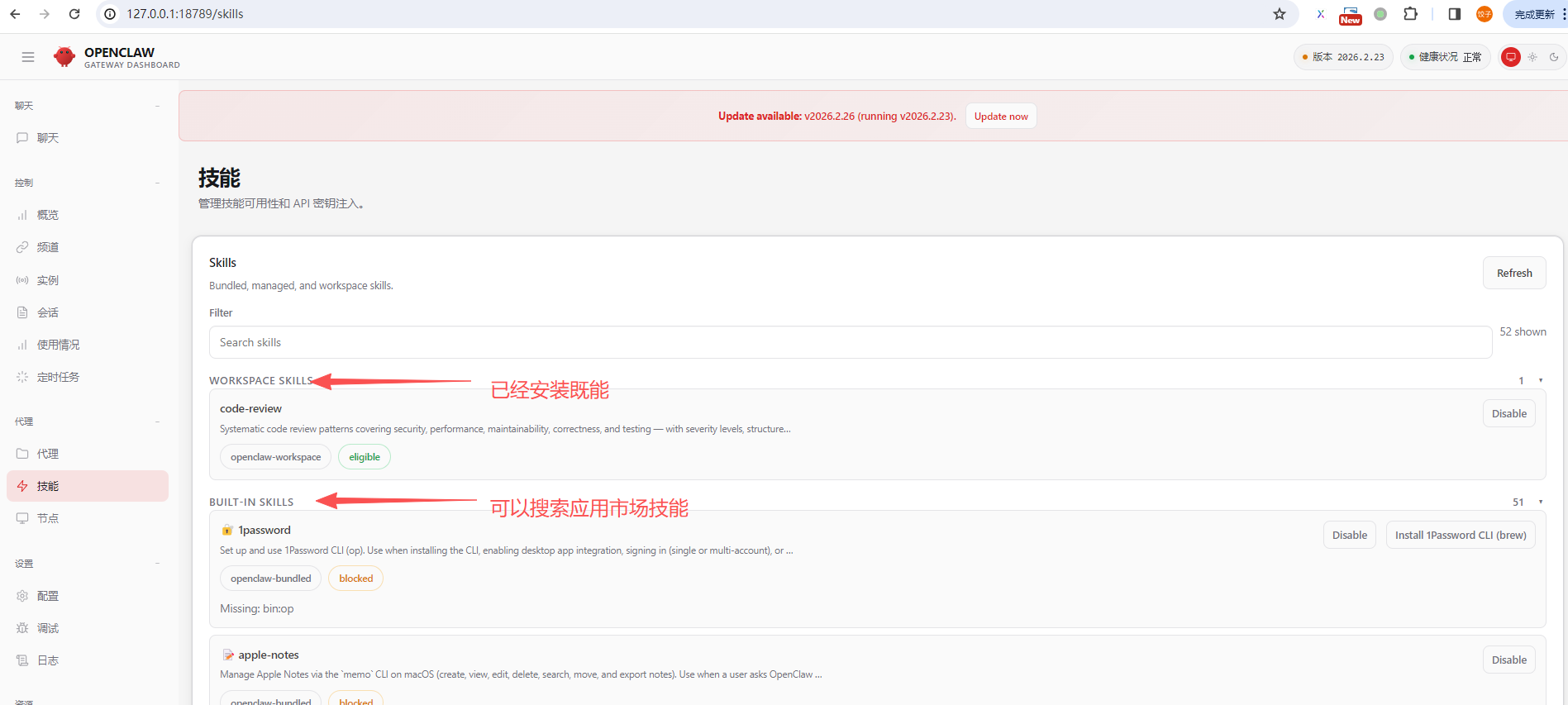Collapse the WORKSPACE SKILLS group arrow

pos(1541,380)
